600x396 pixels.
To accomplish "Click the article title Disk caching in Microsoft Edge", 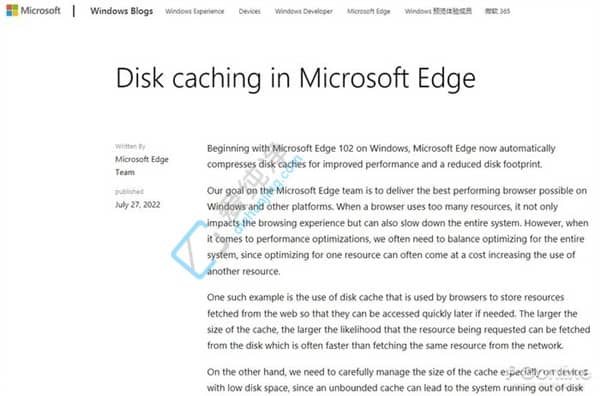I will click(x=295, y=78).
